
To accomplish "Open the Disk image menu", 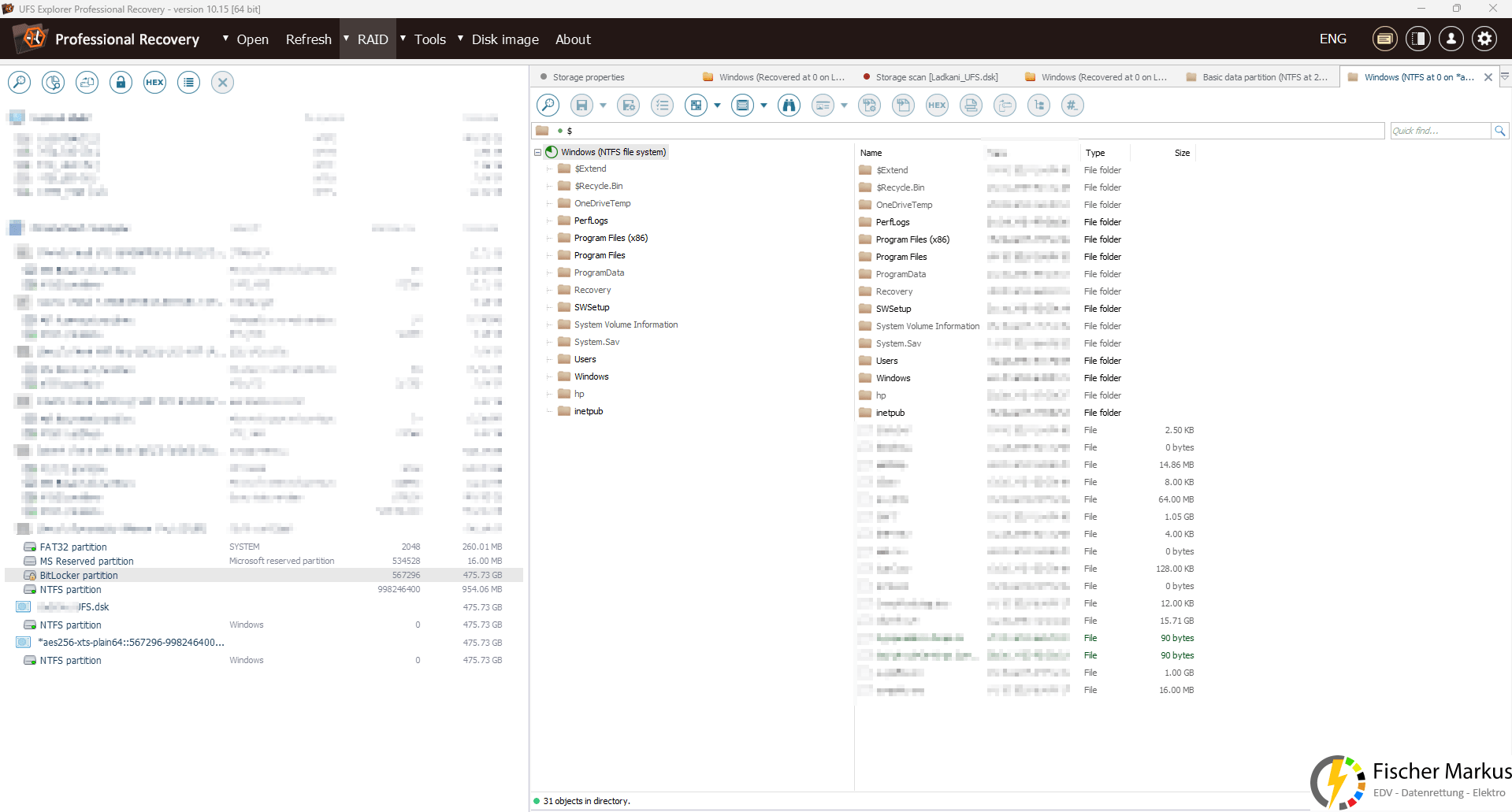I will 504,39.
